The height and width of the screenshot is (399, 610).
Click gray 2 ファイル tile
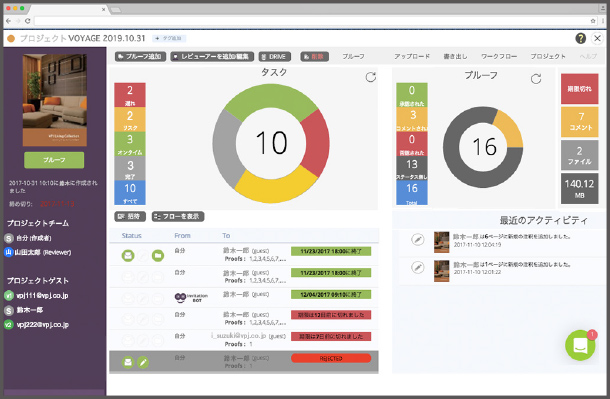(x=580, y=156)
